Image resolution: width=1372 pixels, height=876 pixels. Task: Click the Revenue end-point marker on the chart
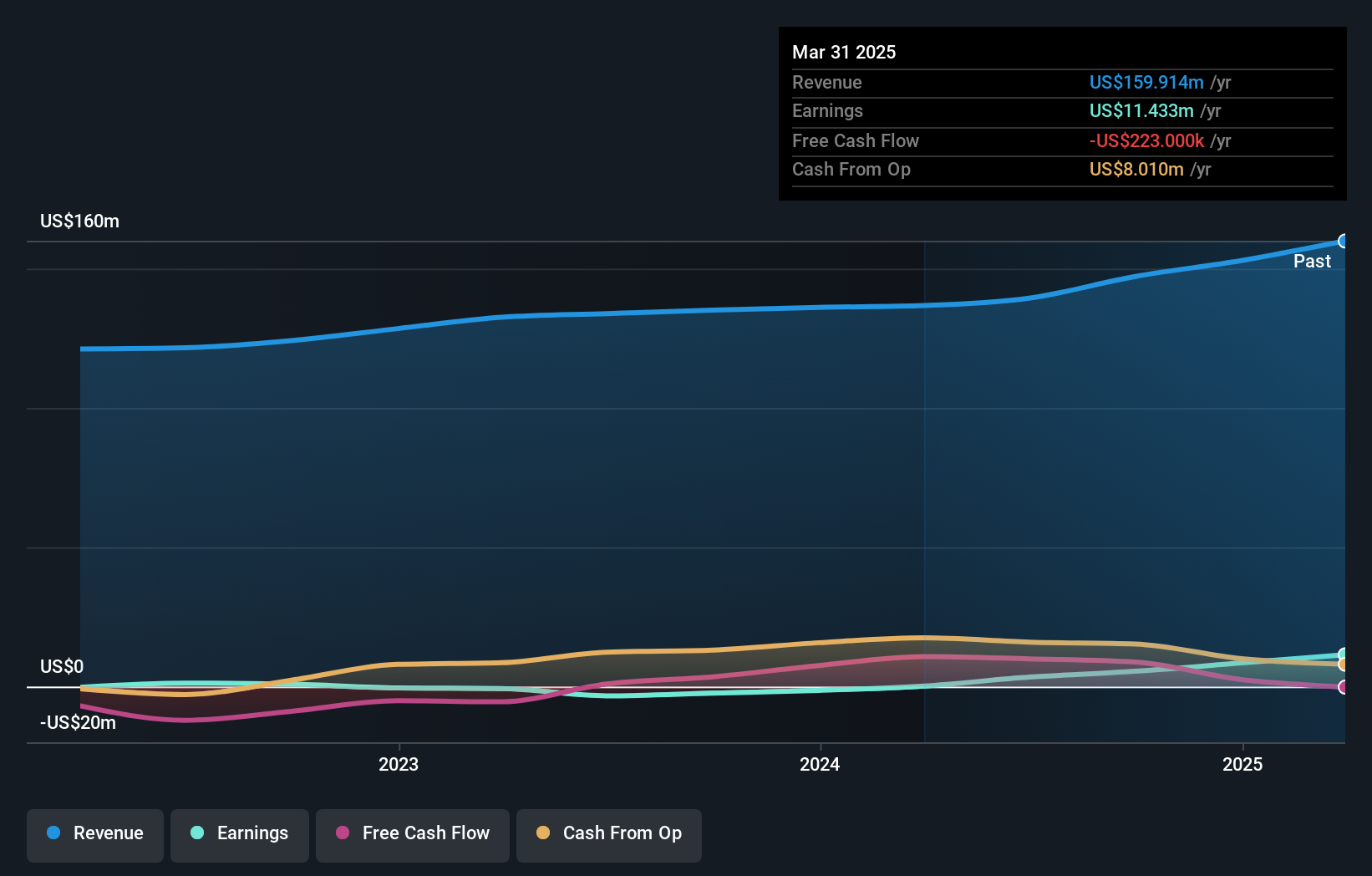(1343, 242)
